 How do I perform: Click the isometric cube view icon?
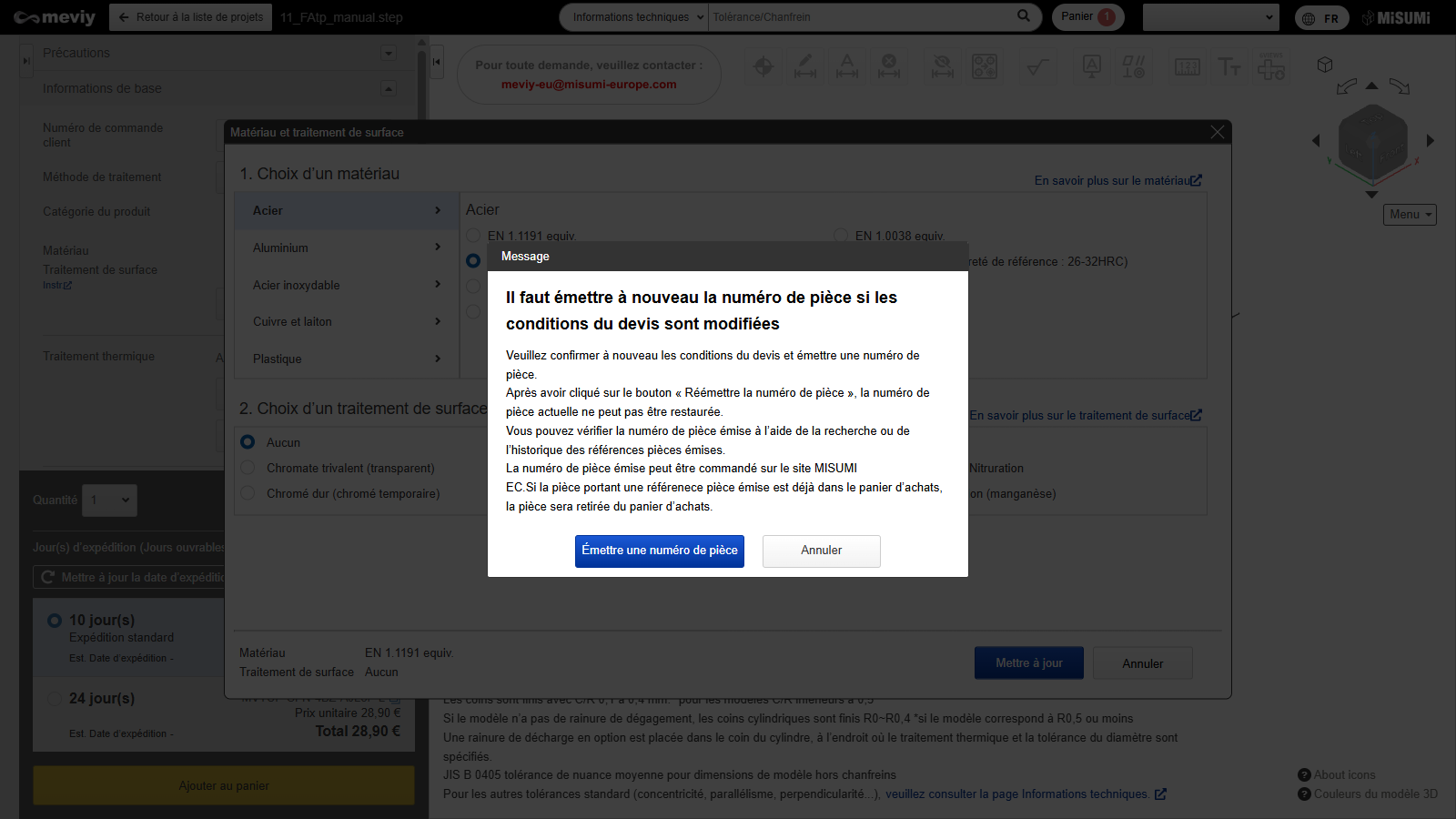coord(1325,65)
